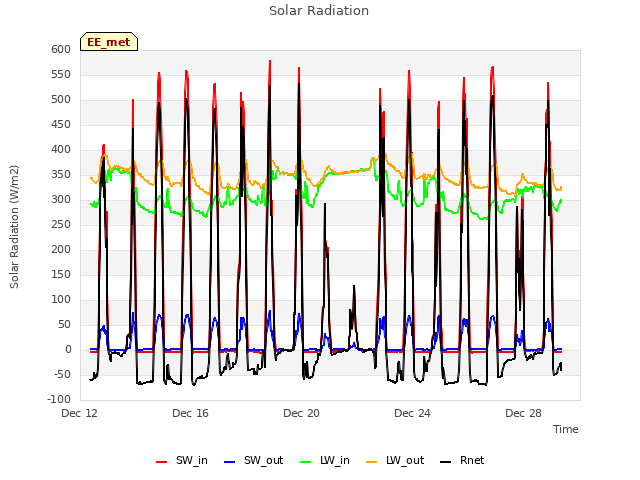Click the -50 y-axis tick label
Image resolution: width=640 pixels, height=480 pixels.
click(62, 375)
